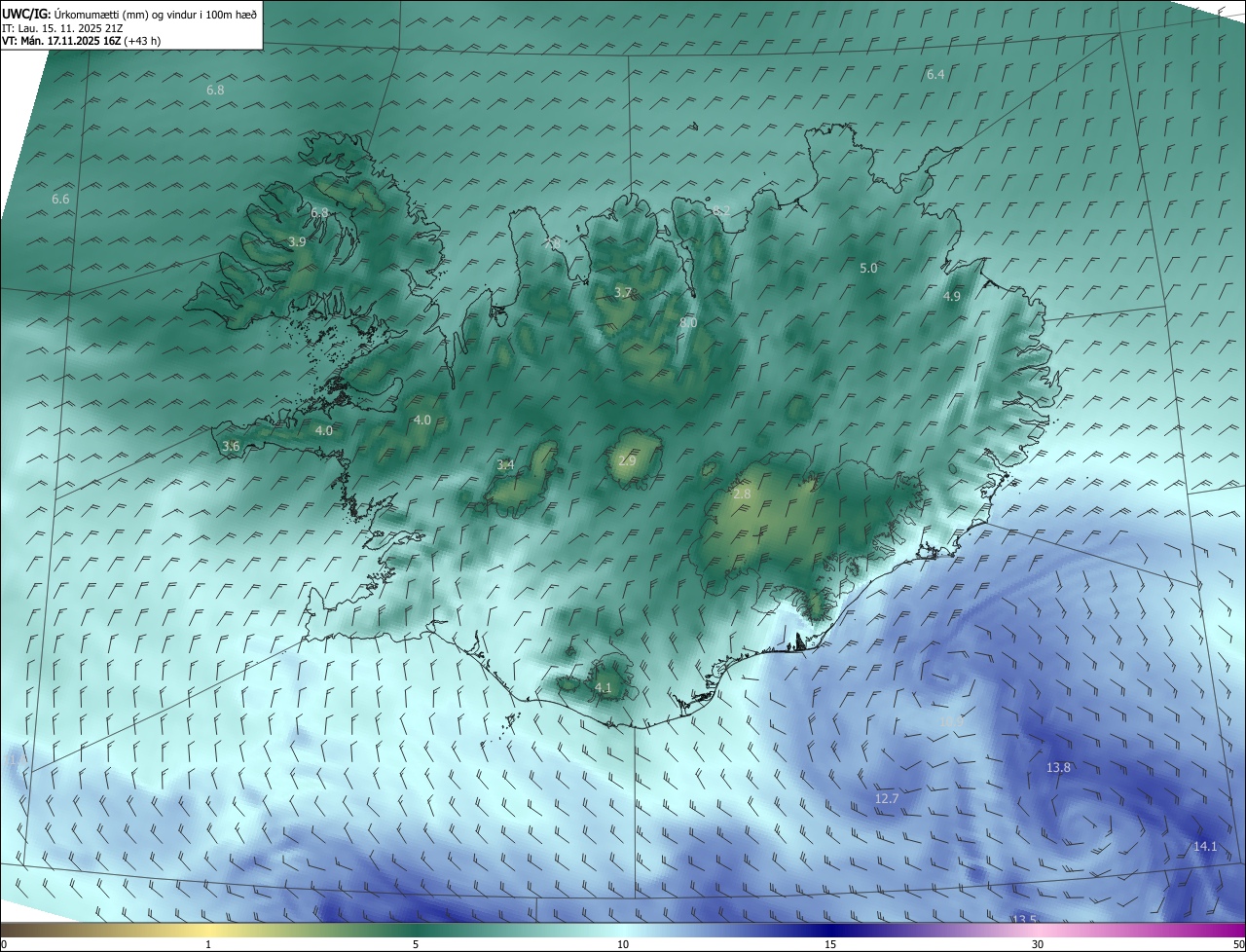This screenshot has height=952, width=1246.
Task: Click the 3.6 value label
Action: pyautogui.click(x=231, y=446)
